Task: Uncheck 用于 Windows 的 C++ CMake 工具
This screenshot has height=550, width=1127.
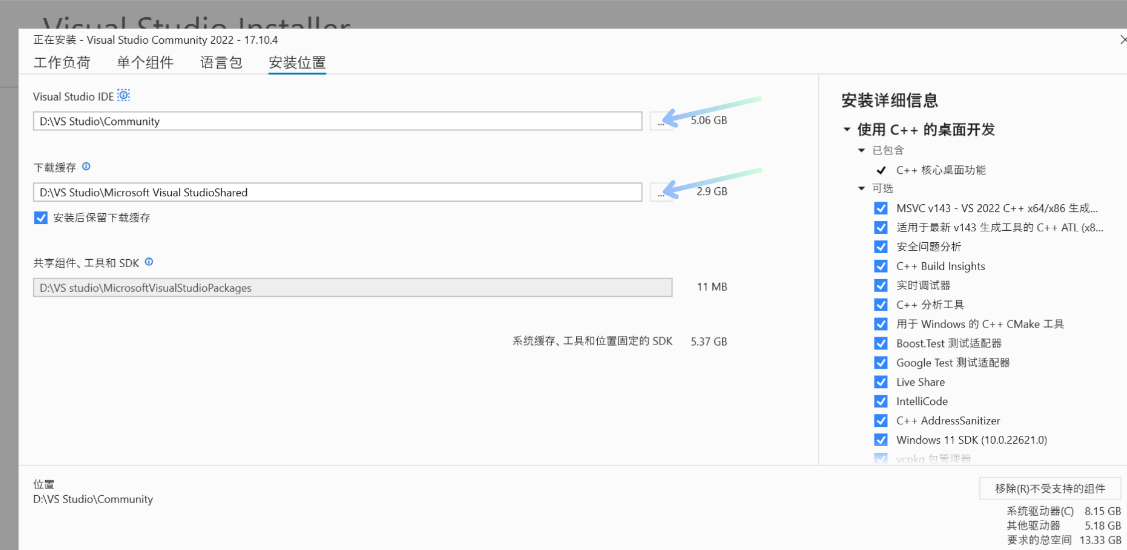Action: (x=880, y=324)
